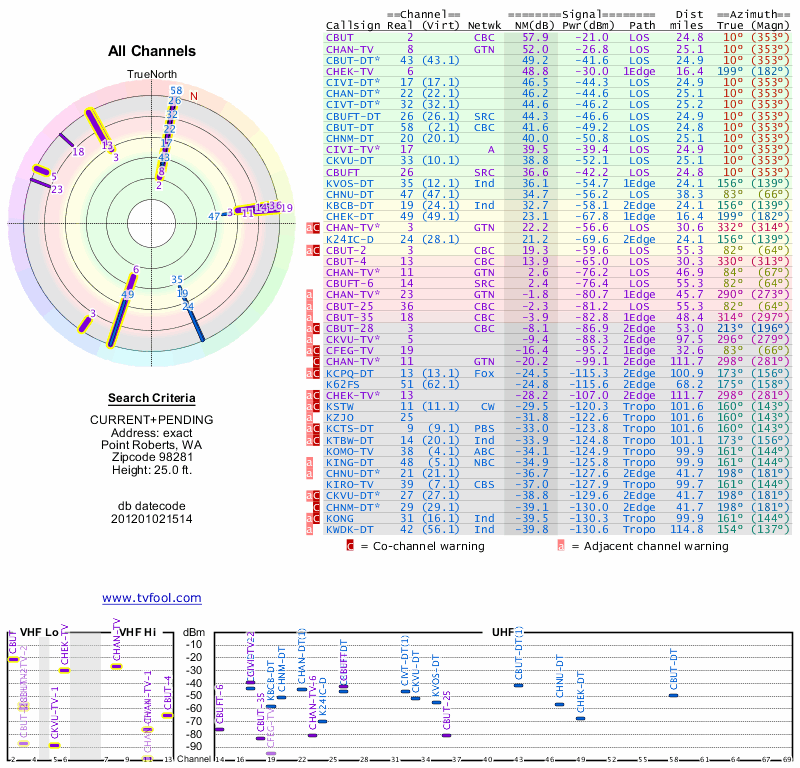Click the TrueNorth label above the radar
Screen dimensions: 800x768
[x=152, y=75]
